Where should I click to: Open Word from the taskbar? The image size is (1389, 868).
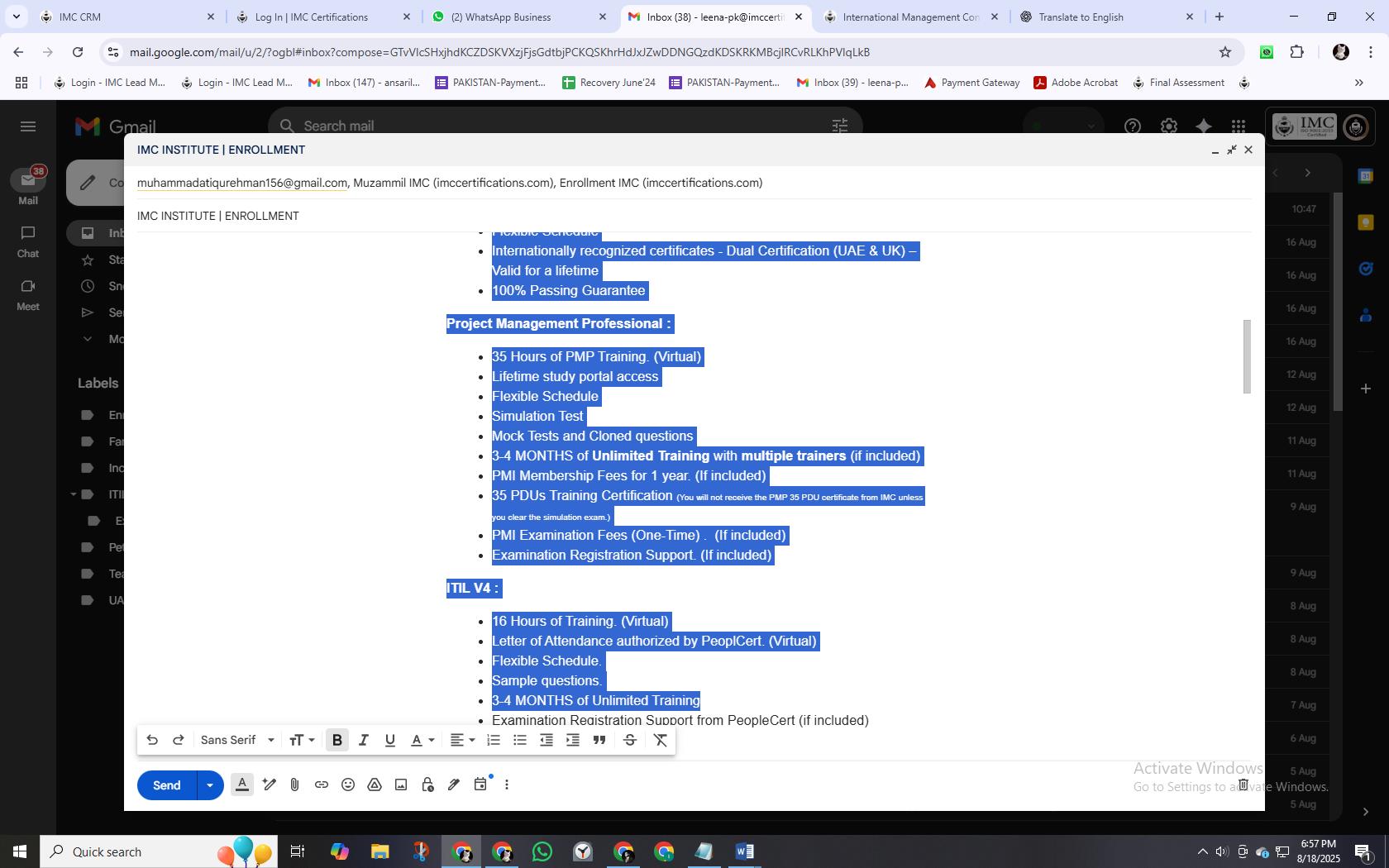point(744,851)
